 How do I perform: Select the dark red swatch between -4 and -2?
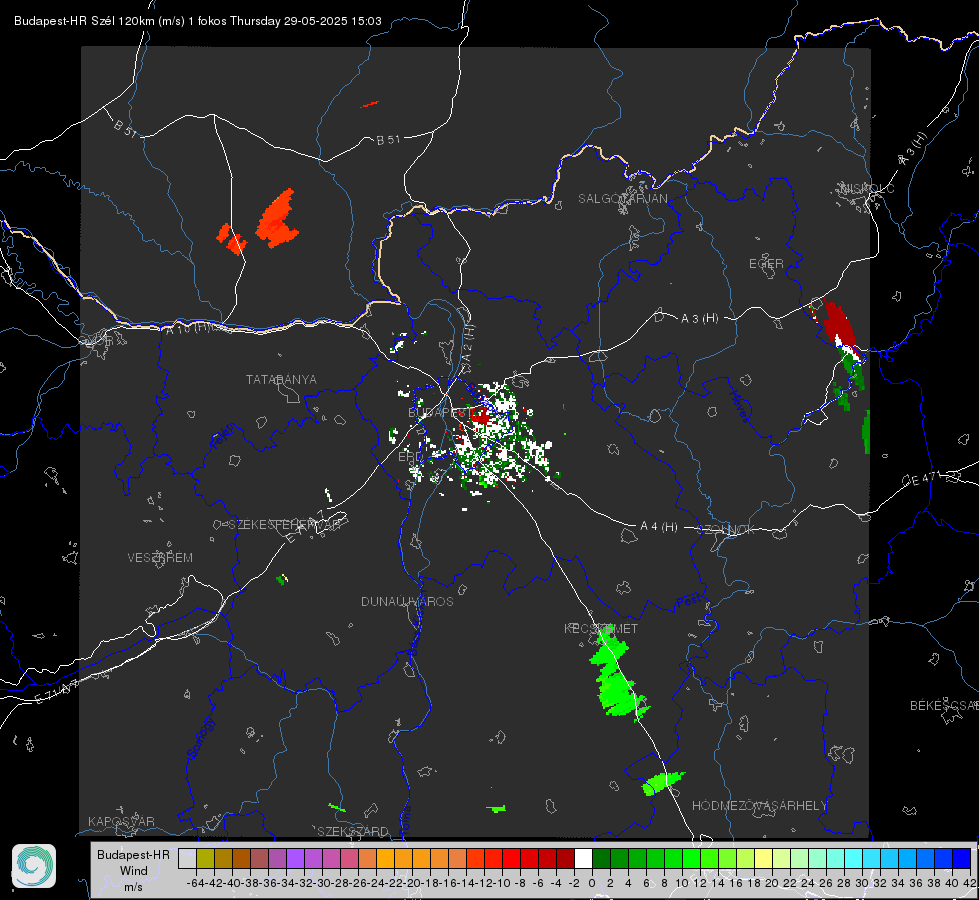click(565, 858)
